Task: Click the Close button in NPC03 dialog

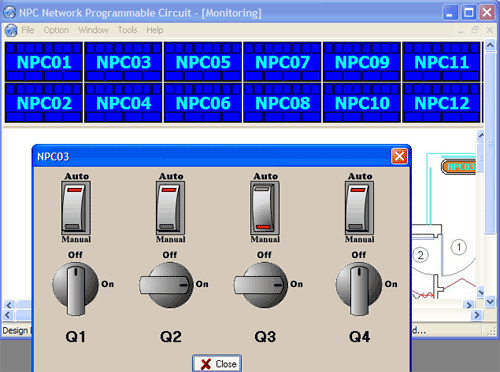Action: click(217, 363)
